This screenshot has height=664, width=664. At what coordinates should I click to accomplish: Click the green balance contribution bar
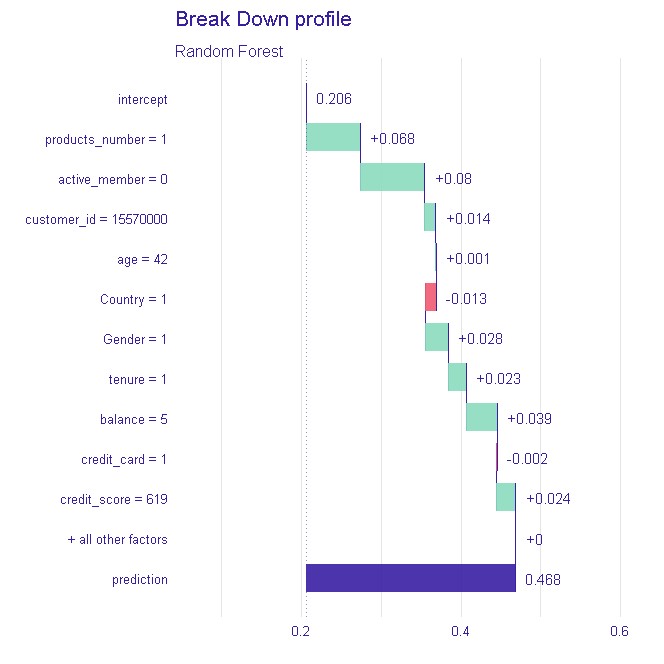coord(481,418)
